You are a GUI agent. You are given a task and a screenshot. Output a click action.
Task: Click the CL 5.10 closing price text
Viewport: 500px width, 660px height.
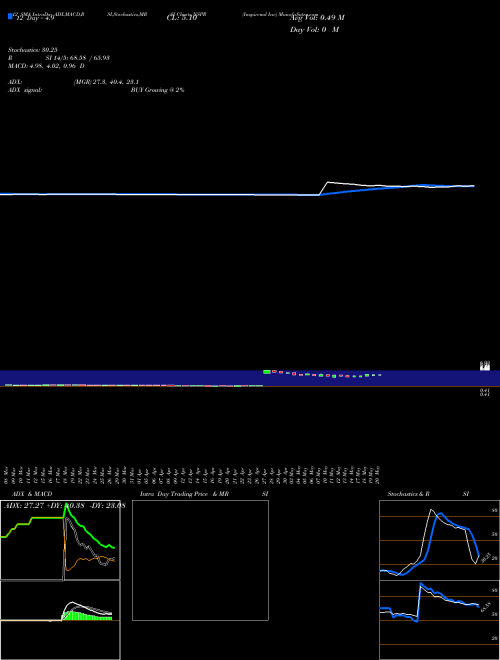182,18
